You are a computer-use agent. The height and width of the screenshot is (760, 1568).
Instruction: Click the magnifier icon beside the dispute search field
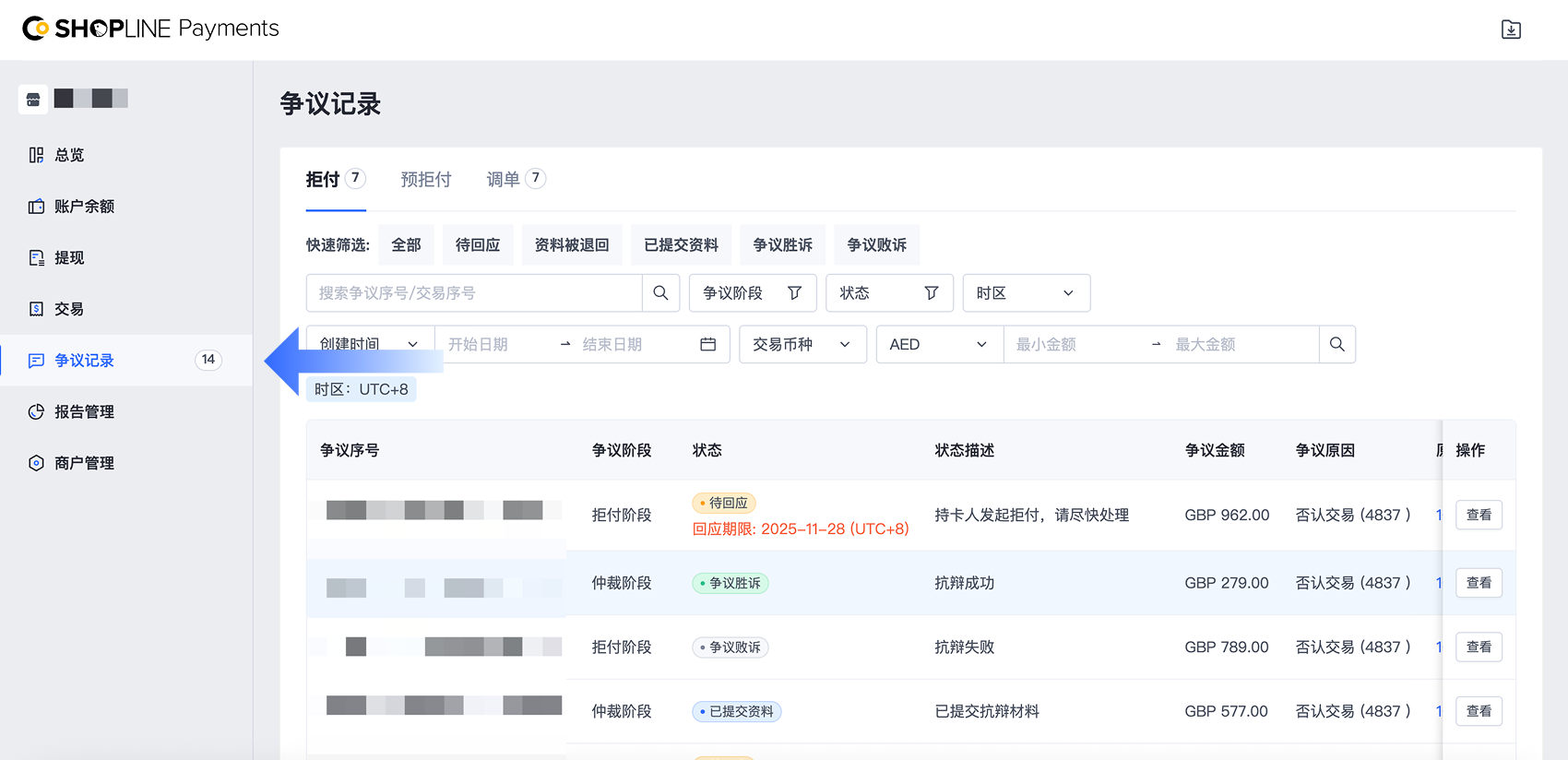point(660,293)
